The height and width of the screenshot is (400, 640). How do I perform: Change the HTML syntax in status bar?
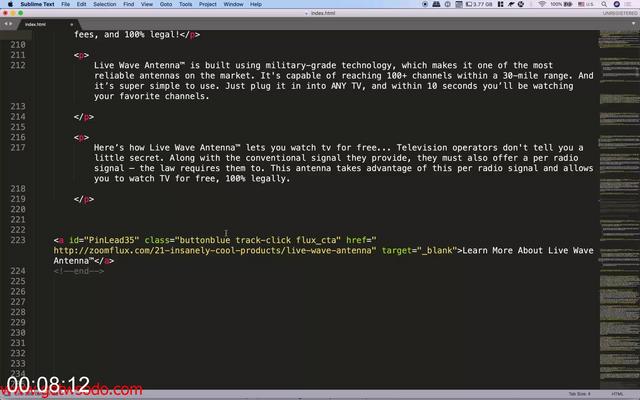tap(617, 394)
